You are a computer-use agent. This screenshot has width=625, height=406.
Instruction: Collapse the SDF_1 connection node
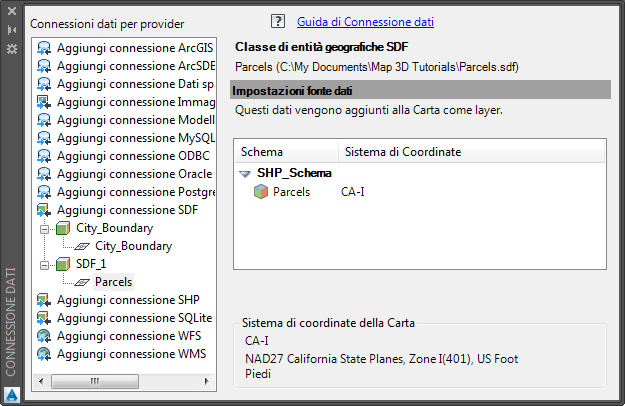(x=43, y=264)
